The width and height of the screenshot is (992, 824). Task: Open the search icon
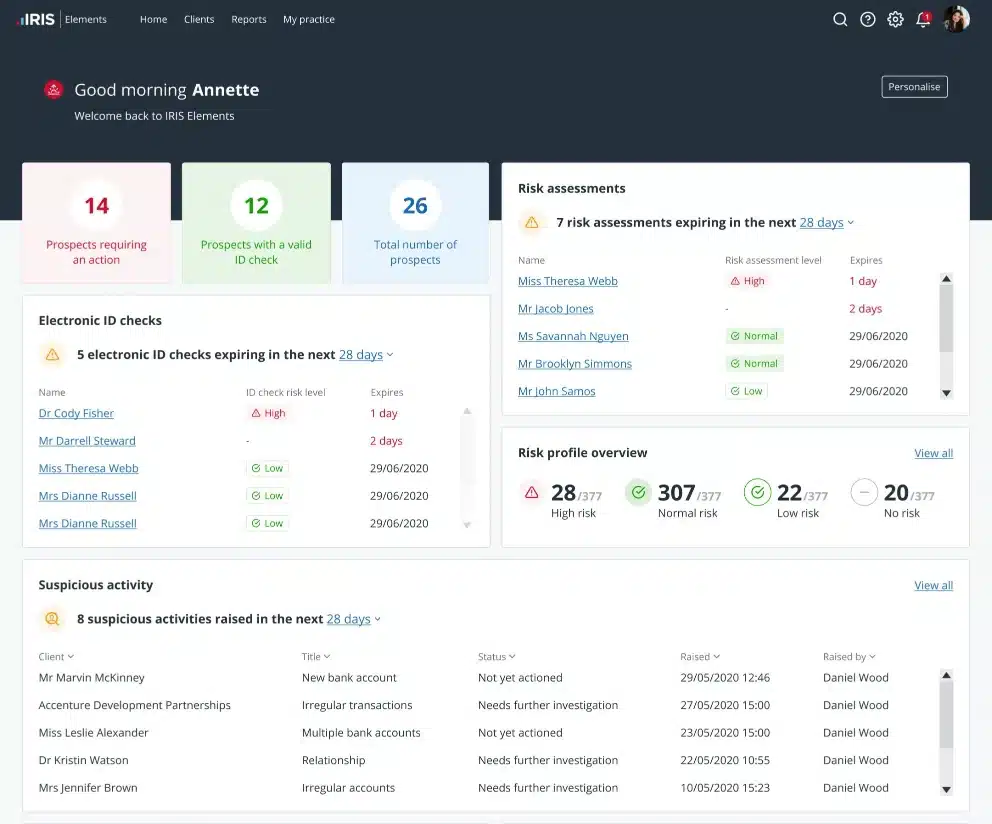pos(840,18)
